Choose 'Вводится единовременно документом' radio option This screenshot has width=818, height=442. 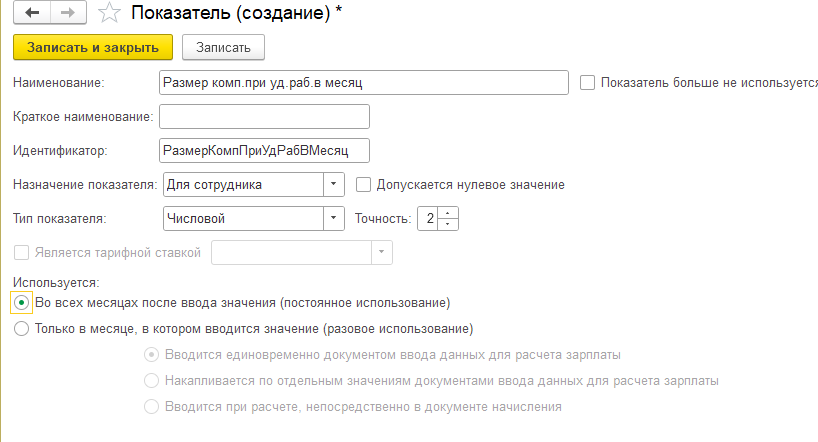tap(152, 354)
